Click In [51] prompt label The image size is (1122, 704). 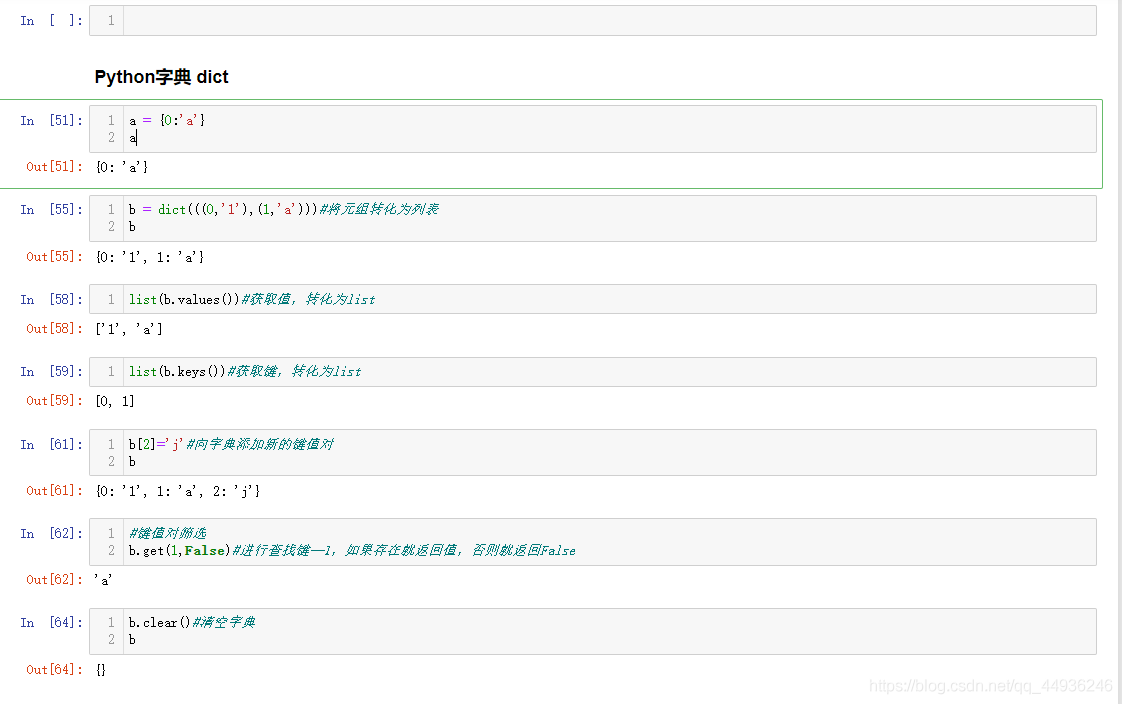(x=51, y=120)
